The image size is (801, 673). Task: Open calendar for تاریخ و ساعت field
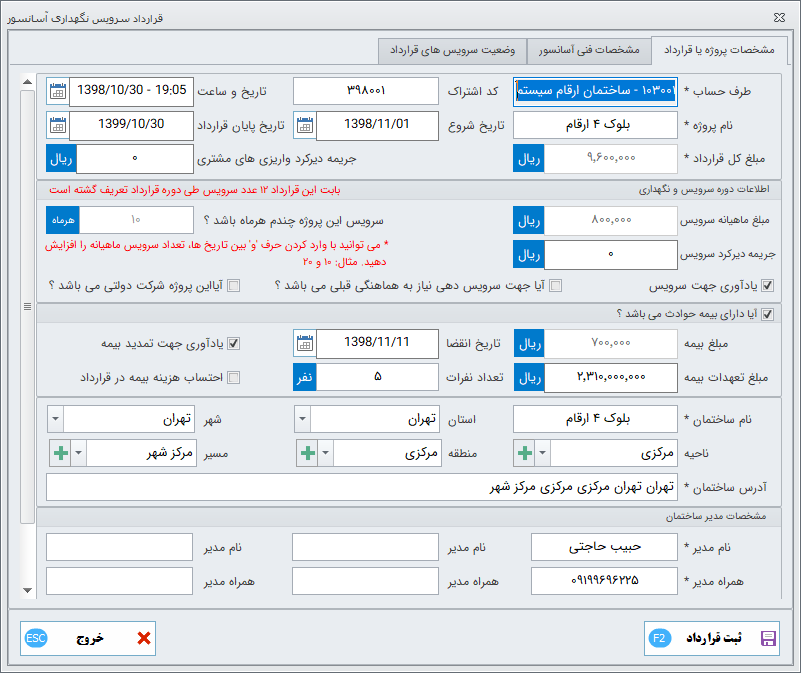tap(58, 91)
